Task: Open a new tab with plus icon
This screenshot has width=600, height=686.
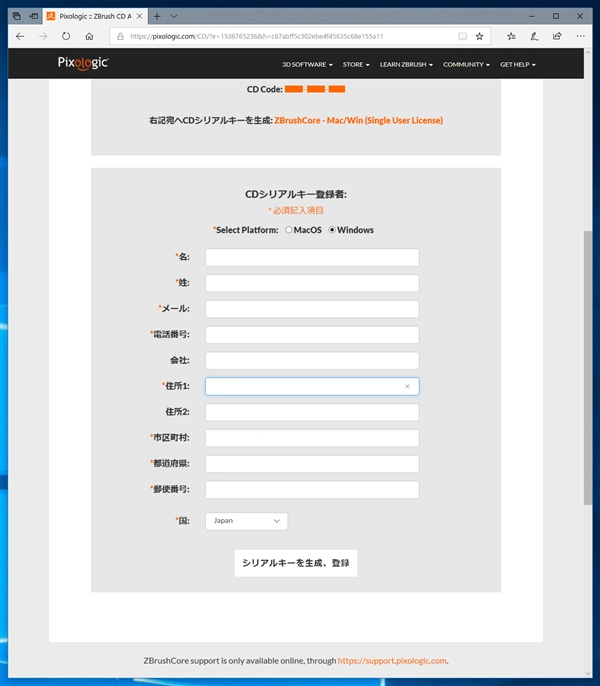Action: pos(157,16)
